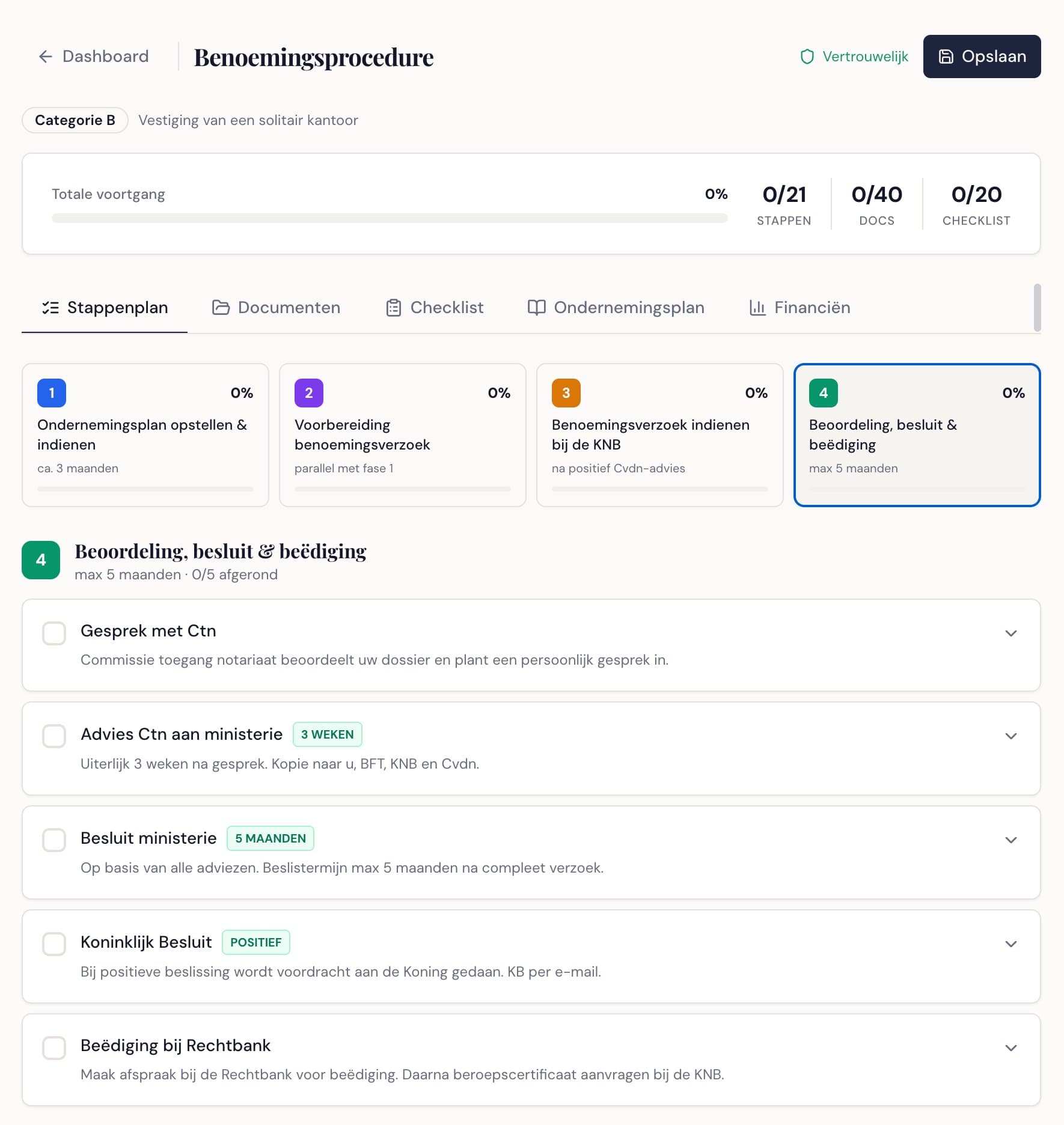Click the shield icon next to Vertrouwelijk
Image resolution: width=1064 pixels, height=1125 pixels.
coord(807,56)
